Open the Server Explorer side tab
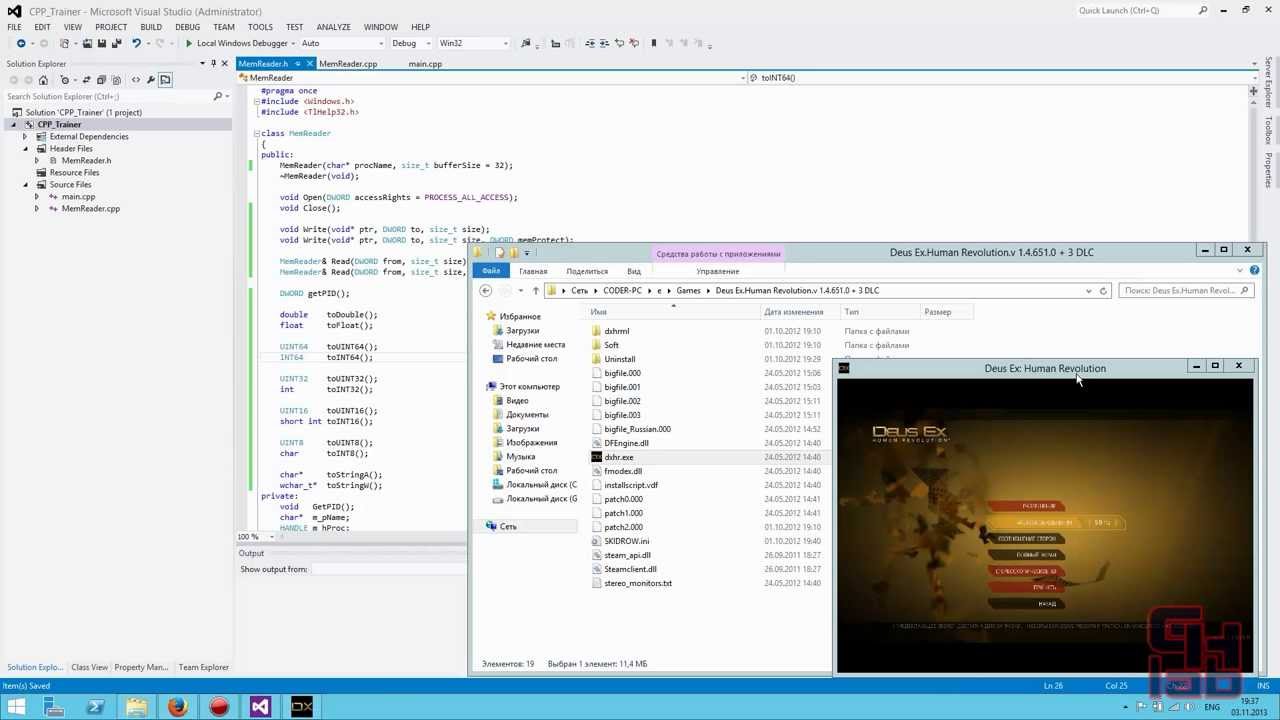Screen dimensions: 1280x720 (1268, 82)
